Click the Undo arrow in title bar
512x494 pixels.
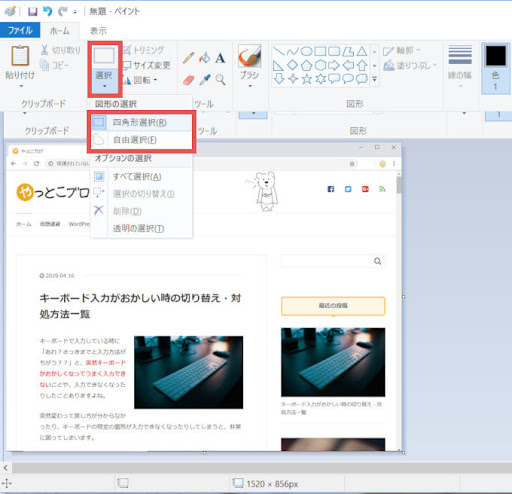[x=47, y=11]
